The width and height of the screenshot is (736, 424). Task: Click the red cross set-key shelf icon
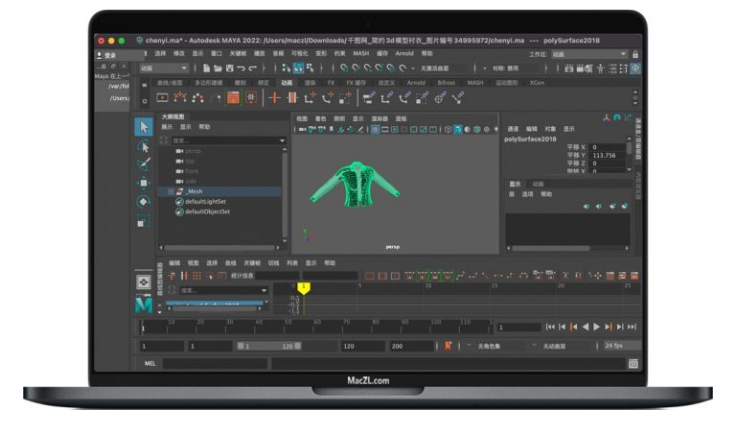tap(275, 98)
